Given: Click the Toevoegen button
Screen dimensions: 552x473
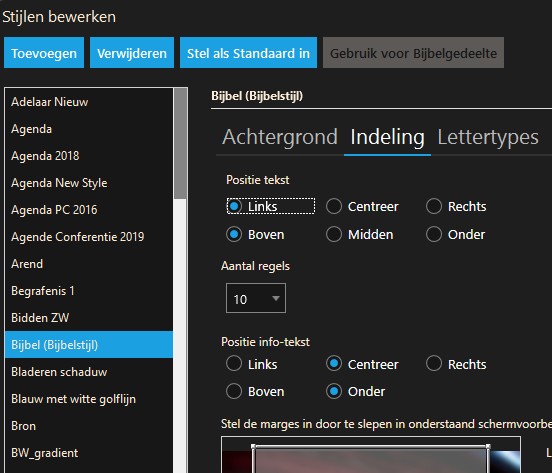Looking at the screenshot, I should pos(44,53).
